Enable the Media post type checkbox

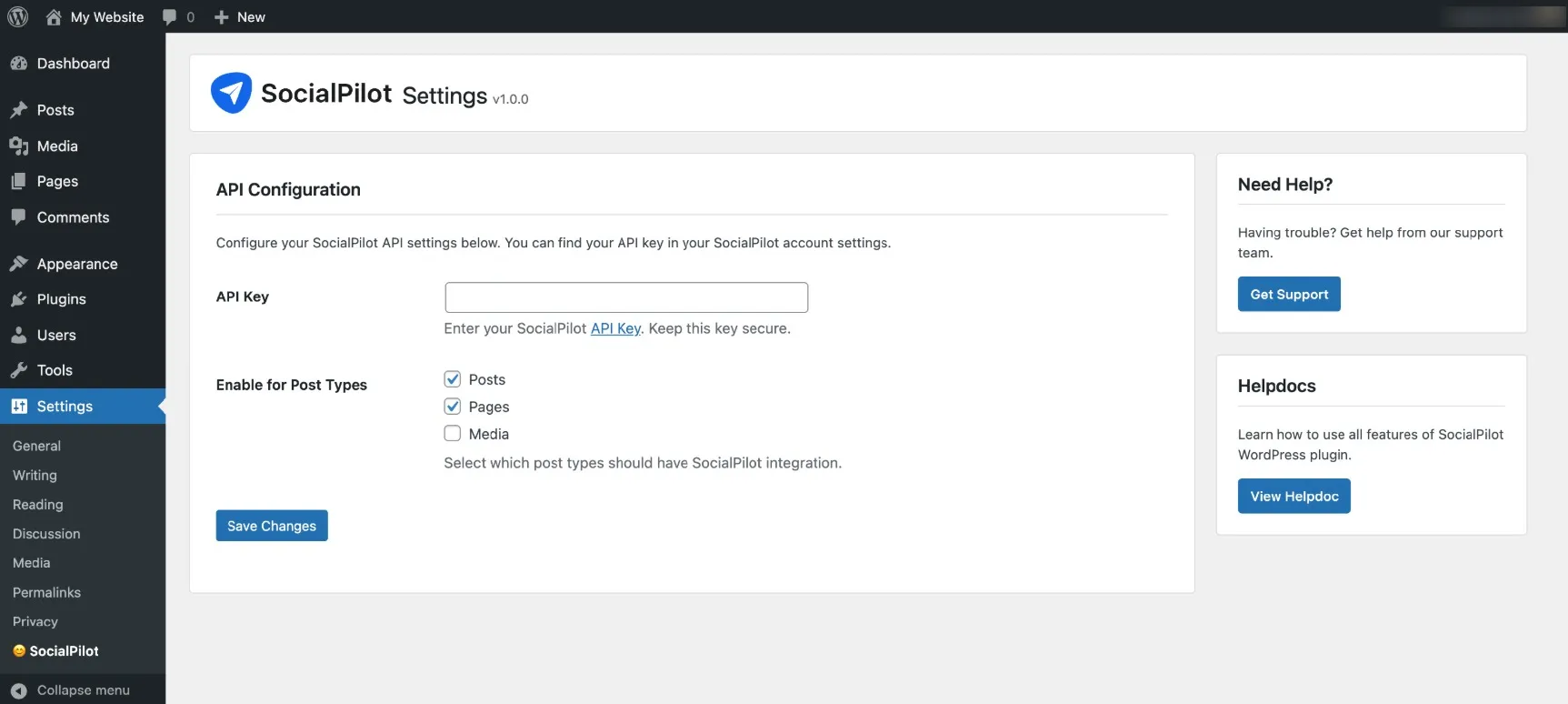(453, 434)
